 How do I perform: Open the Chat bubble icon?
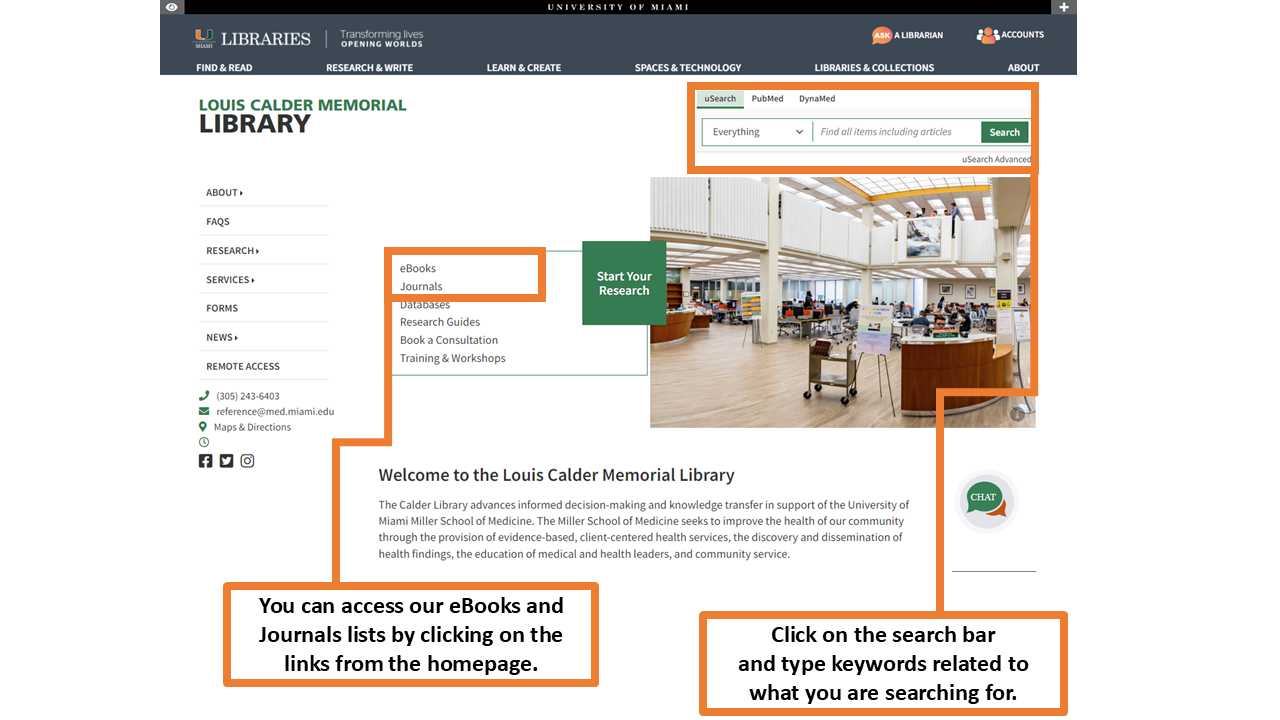(985, 500)
